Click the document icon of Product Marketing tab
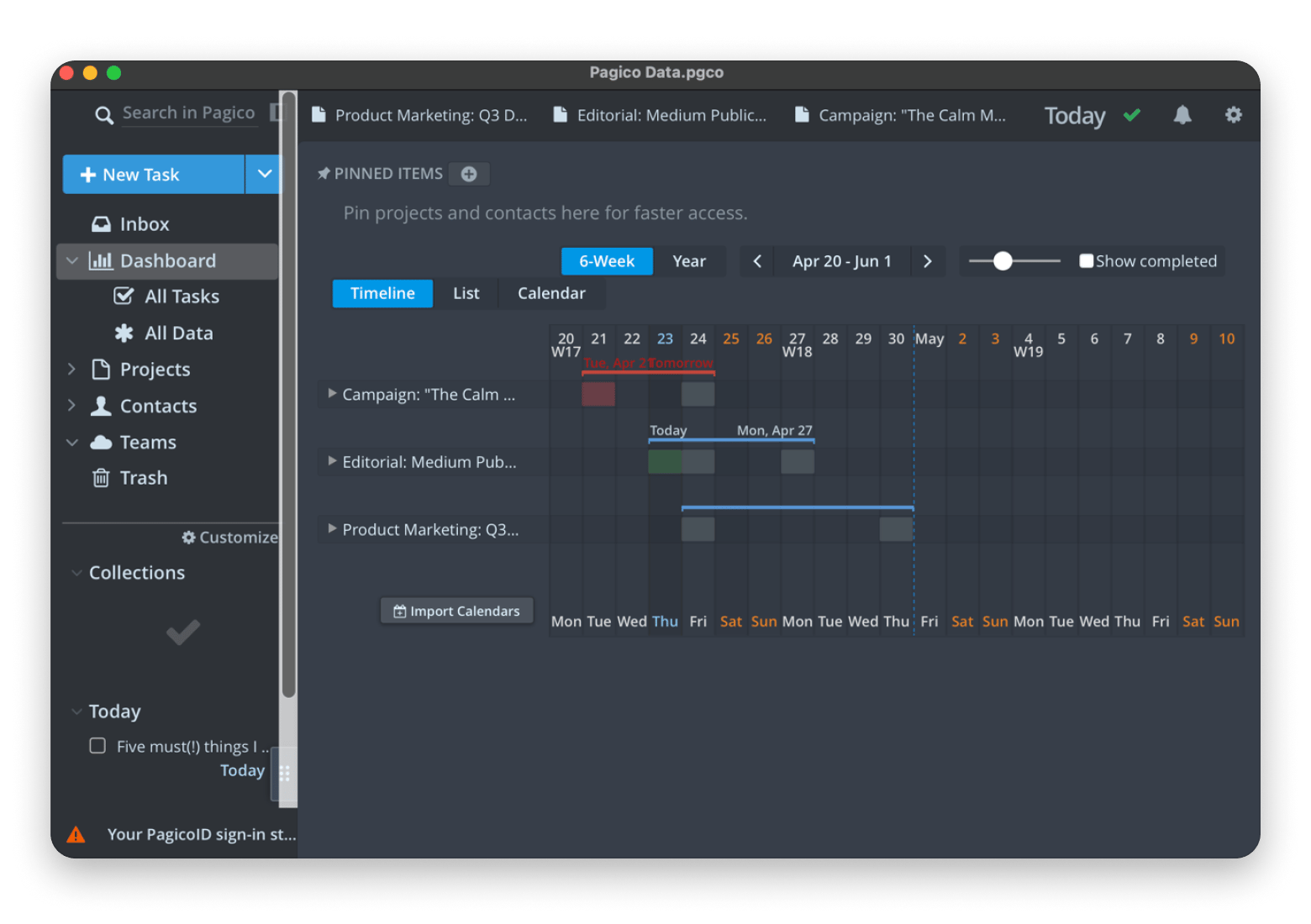Screen dimensions: 1311x924 click(319, 115)
